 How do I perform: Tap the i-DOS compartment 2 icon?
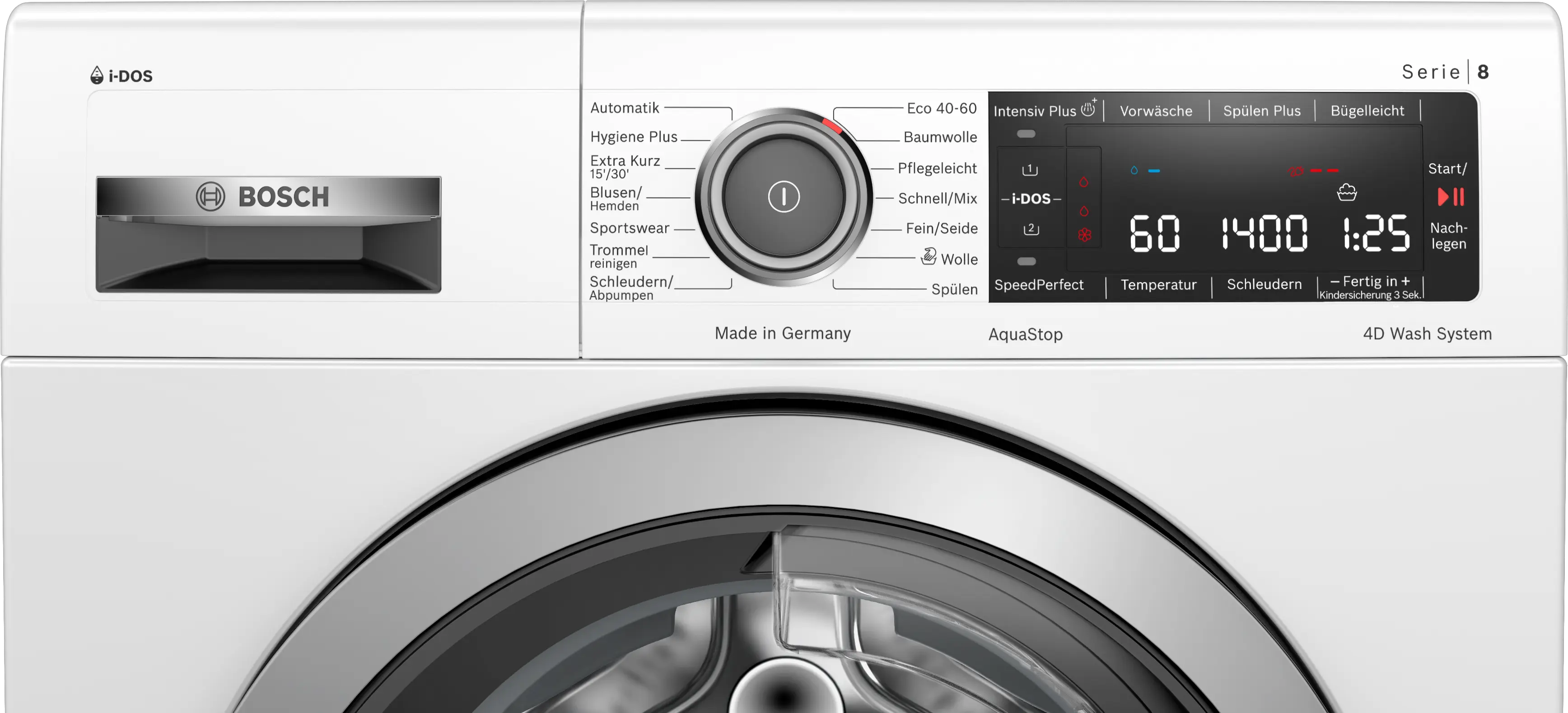point(1031,229)
